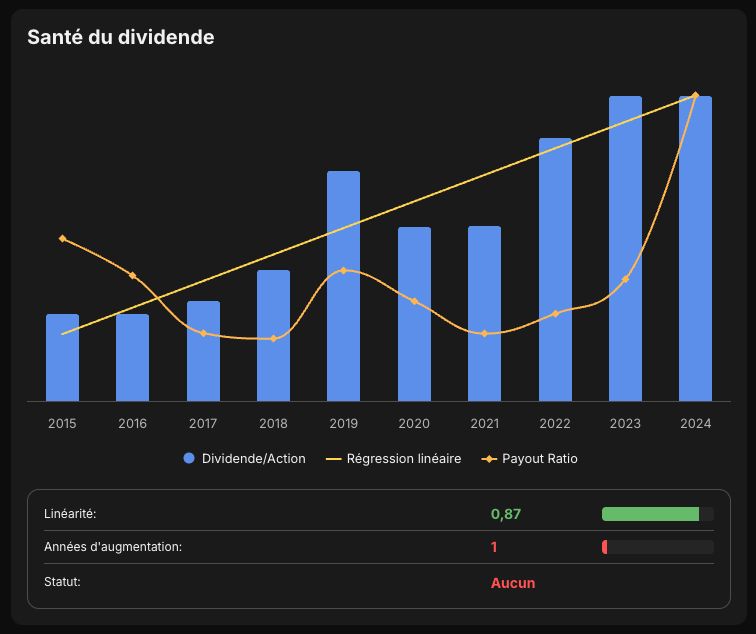This screenshot has width=756, height=634.
Task: Click the 2017 payout ratio data point
Action: (x=203, y=333)
